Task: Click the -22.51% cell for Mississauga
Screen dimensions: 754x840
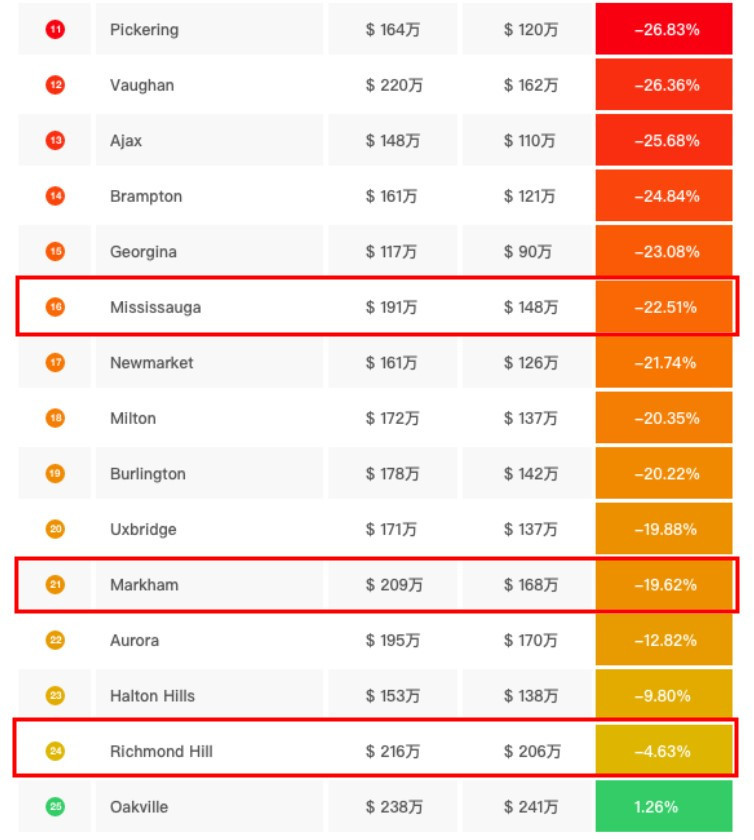Action: [666, 307]
